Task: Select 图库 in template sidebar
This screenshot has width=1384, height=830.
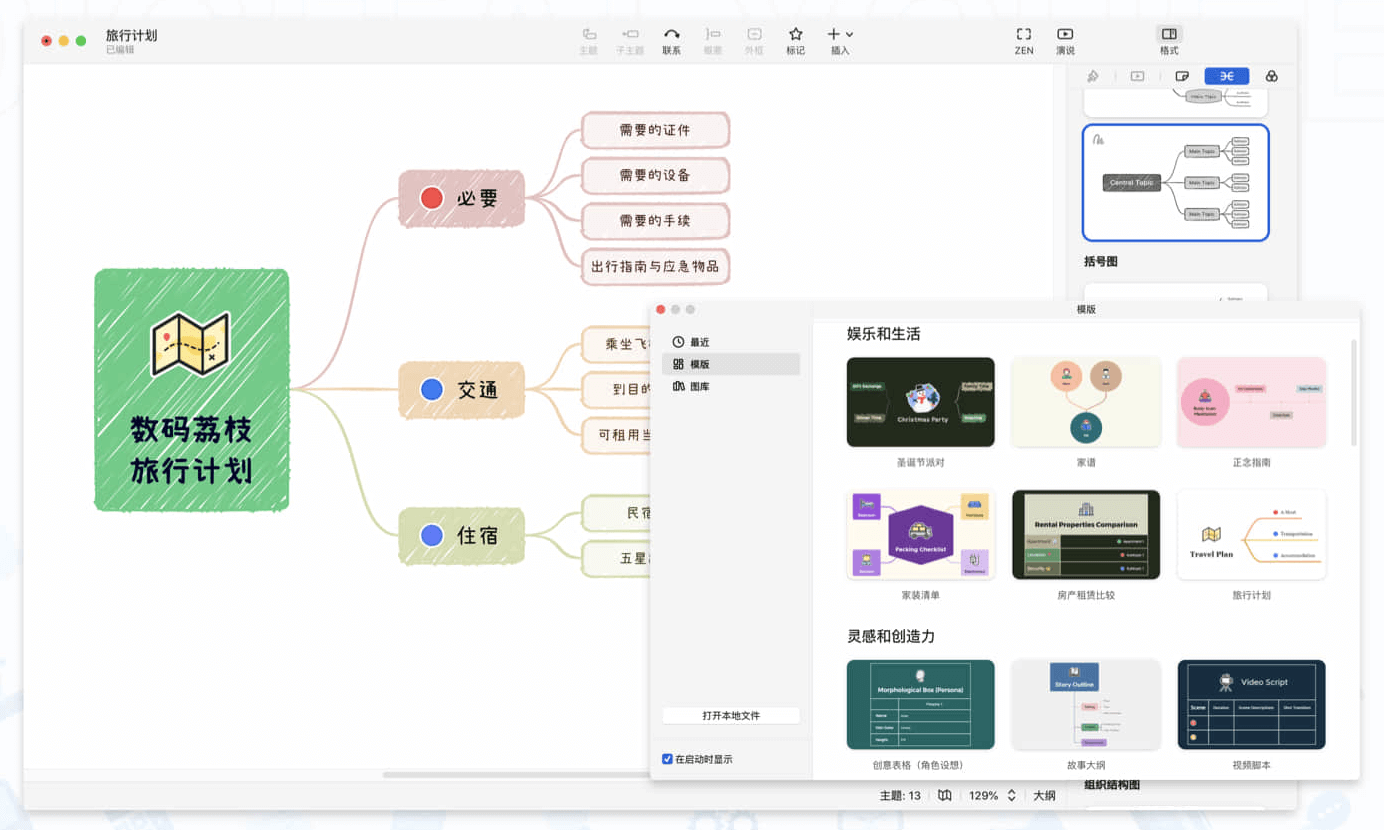Action: tap(699, 386)
